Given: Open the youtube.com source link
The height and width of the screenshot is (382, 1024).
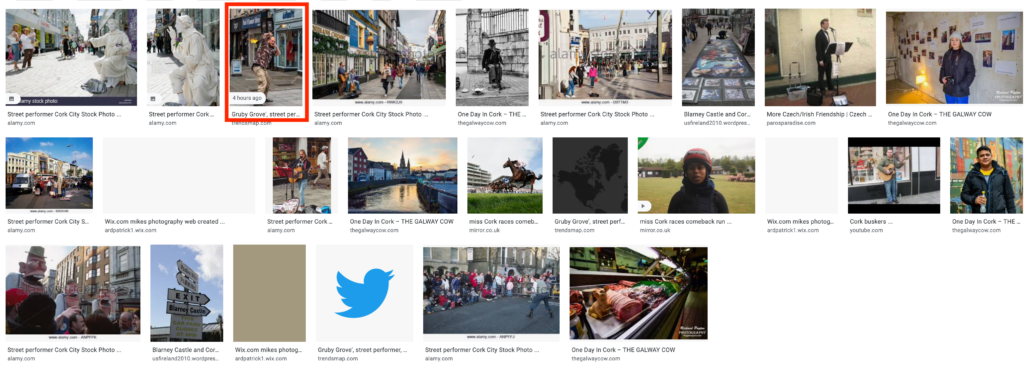Looking at the screenshot, I should pyautogui.click(x=866, y=230).
